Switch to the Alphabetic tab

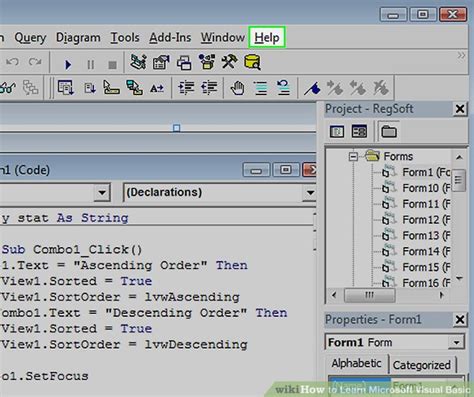(x=356, y=363)
